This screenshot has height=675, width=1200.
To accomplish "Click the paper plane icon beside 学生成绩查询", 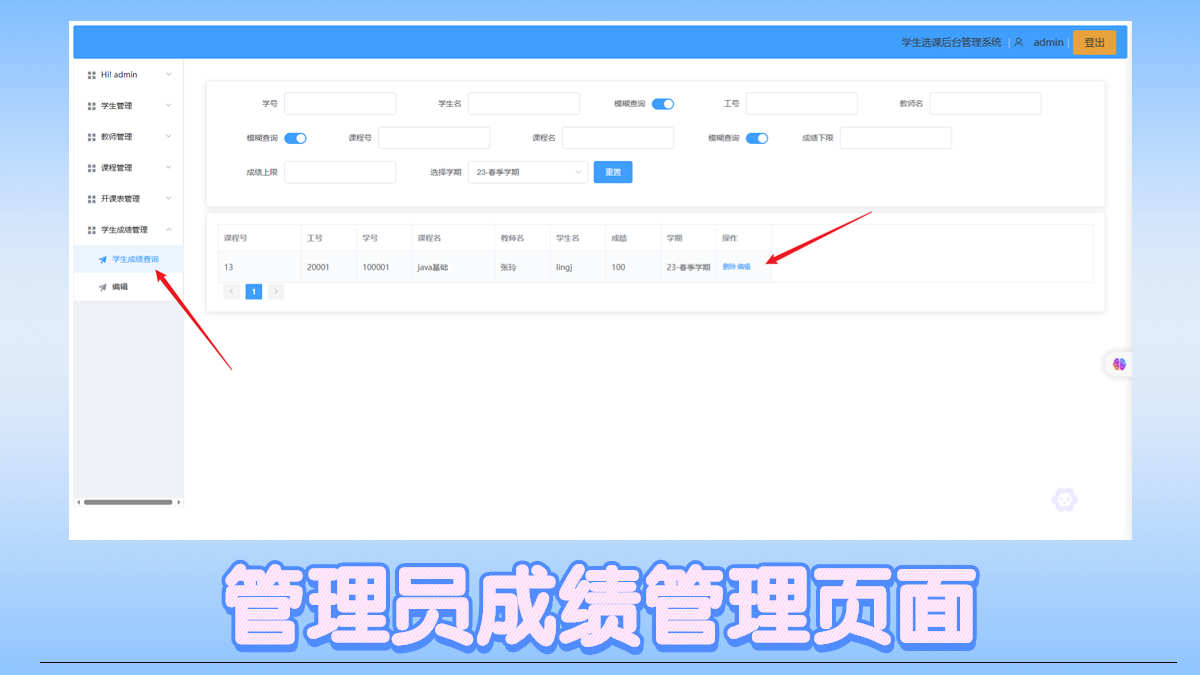I will coord(102,260).
